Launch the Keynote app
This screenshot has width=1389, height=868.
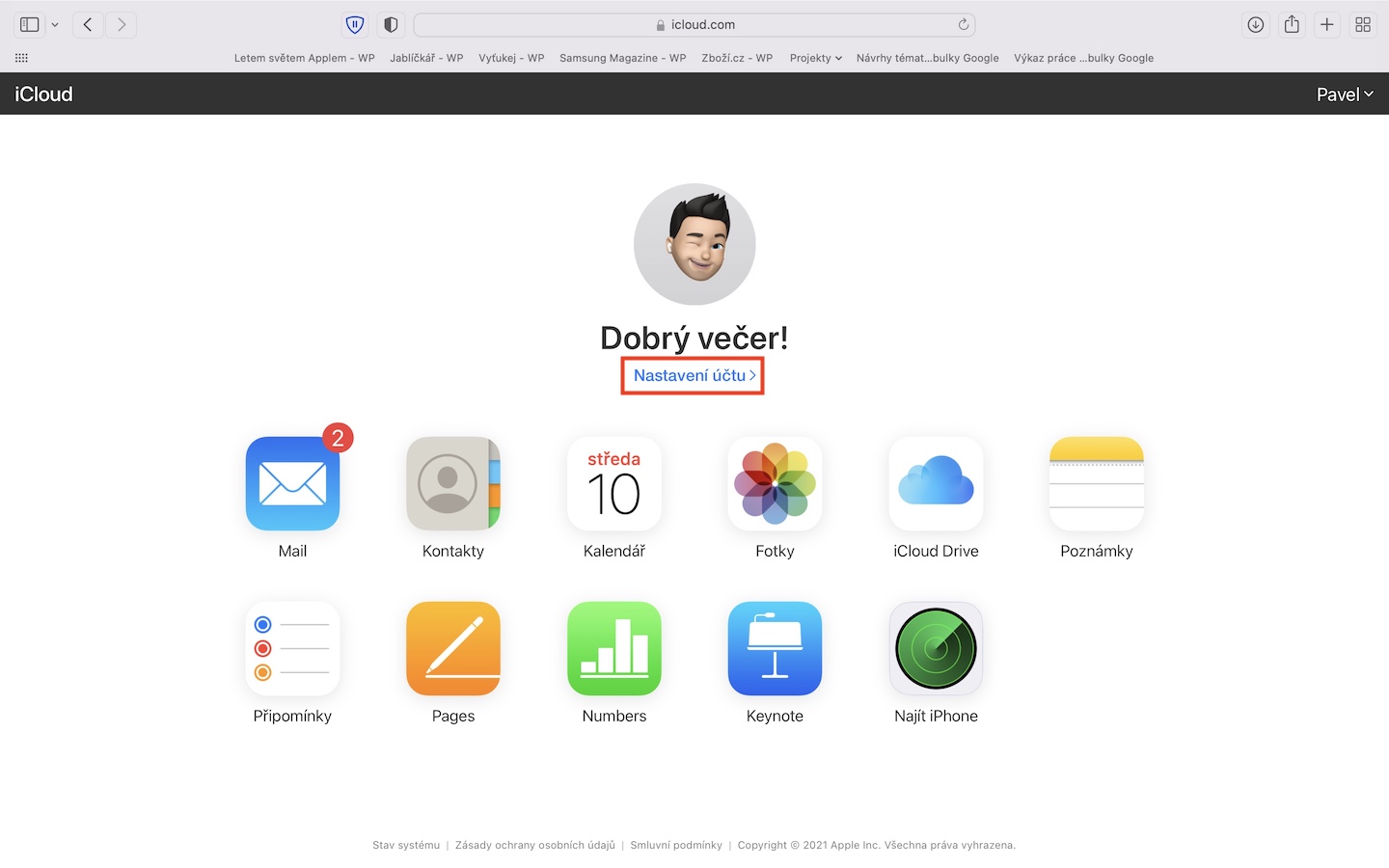(775, 648)
